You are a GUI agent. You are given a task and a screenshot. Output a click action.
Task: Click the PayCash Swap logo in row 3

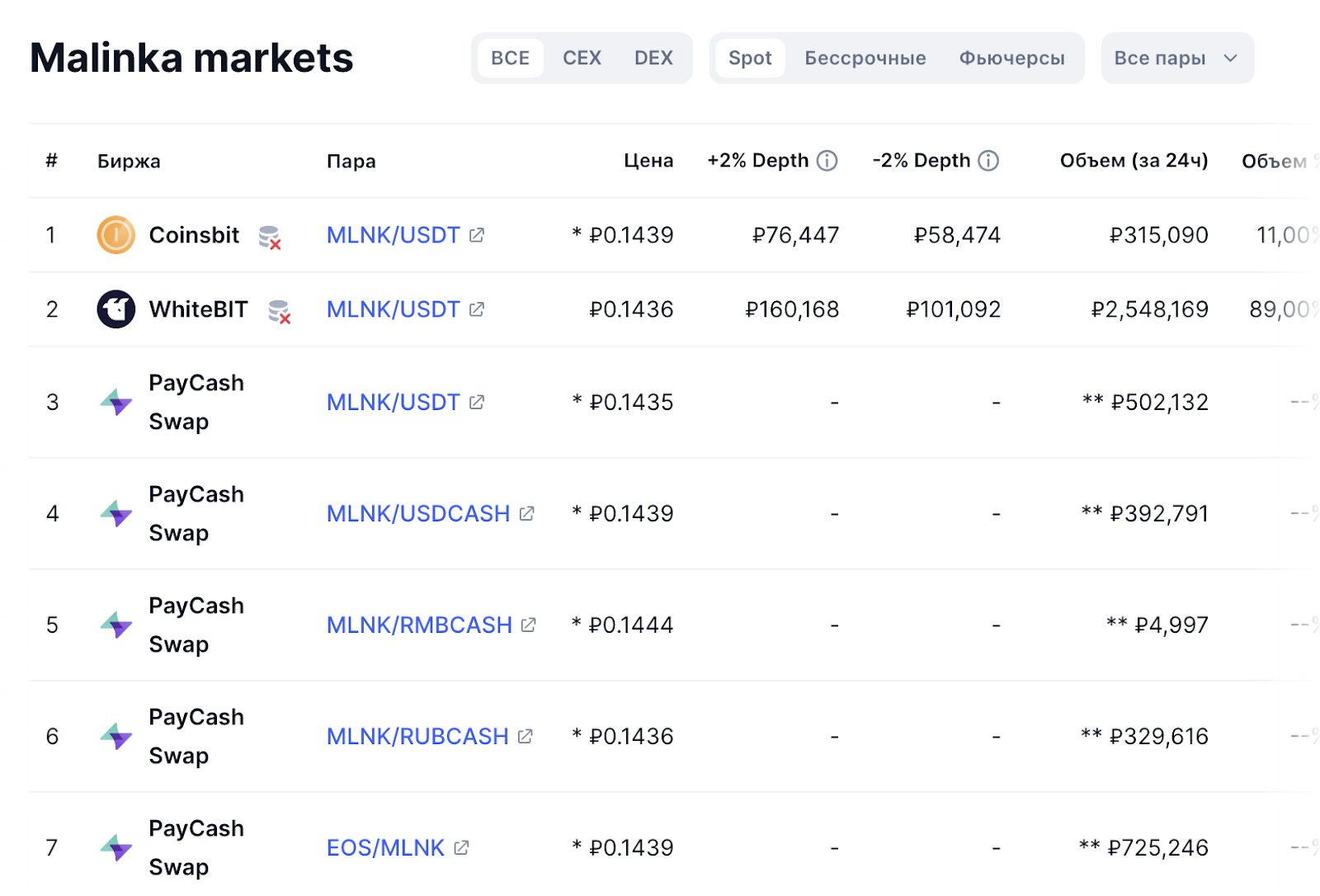(116, 402)
